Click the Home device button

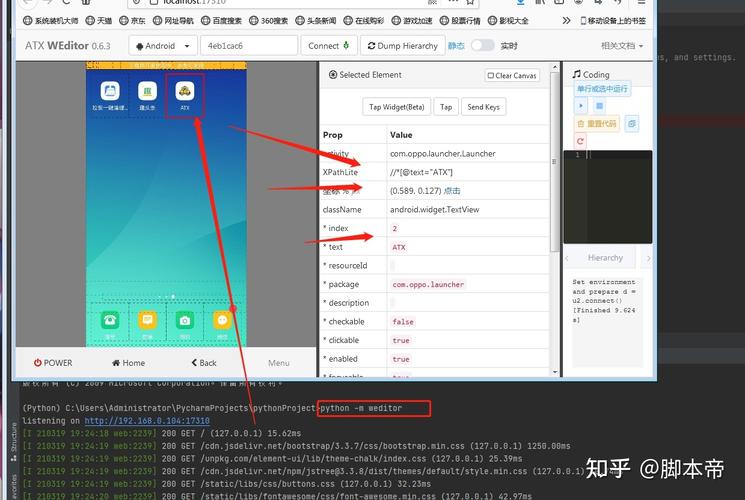128,363
